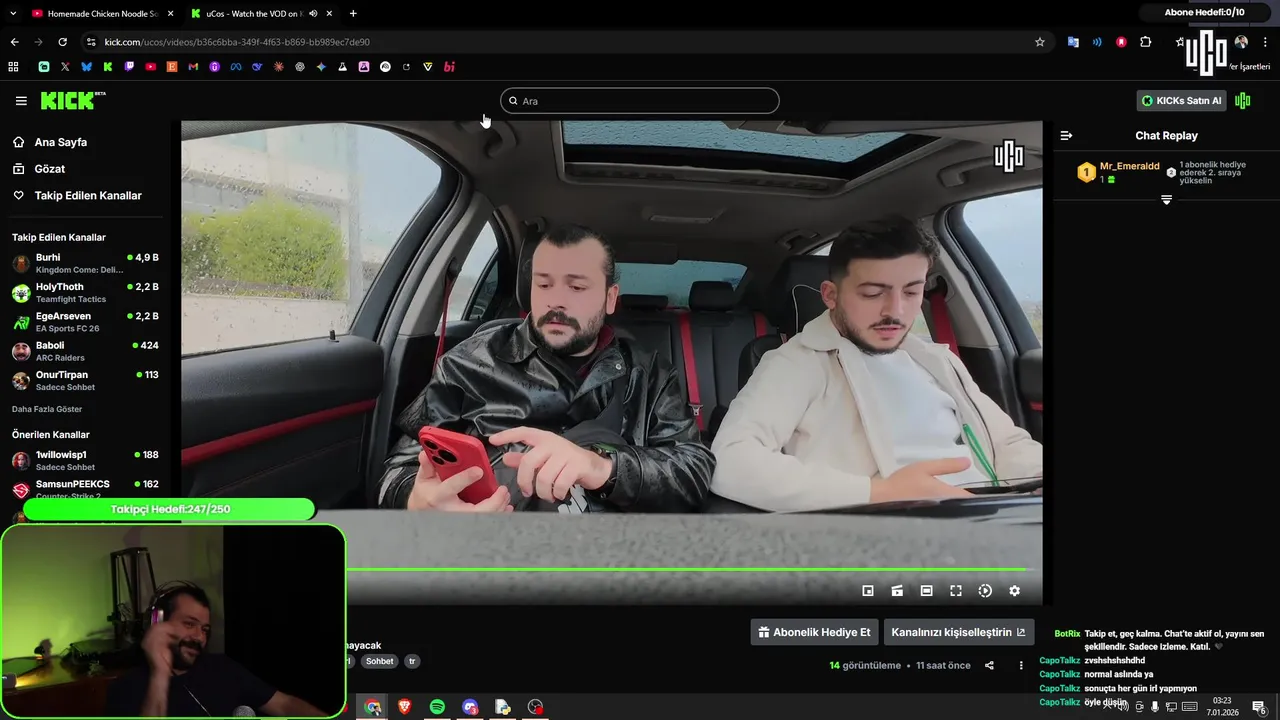Click KICKs Satın Al button

click(1181, 101)
